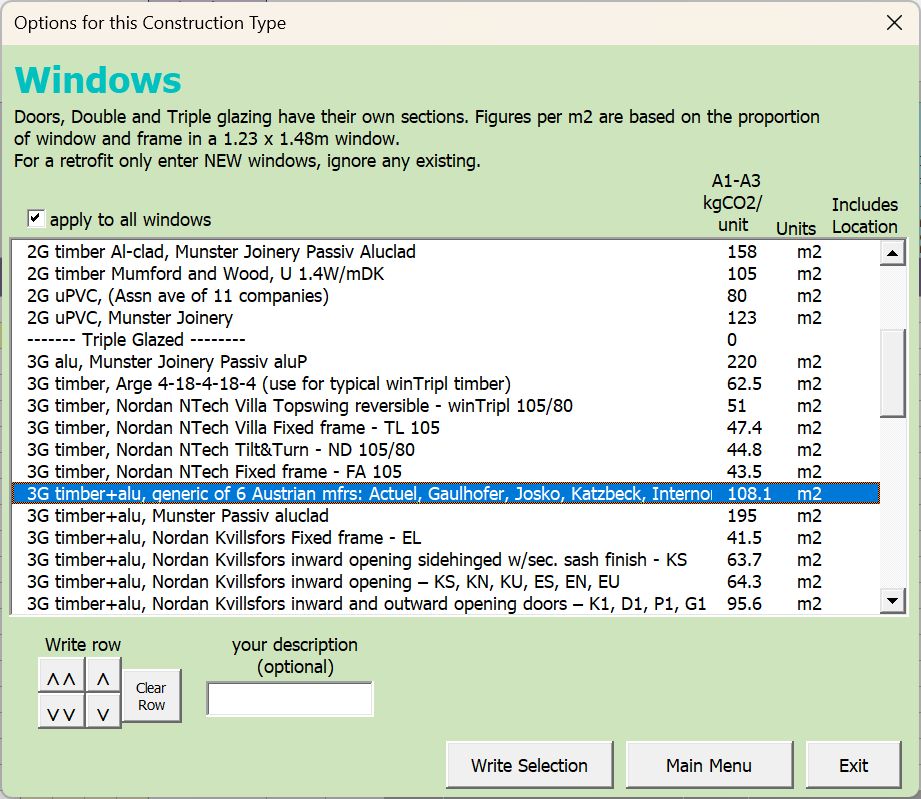Image resolution: width=921 pixels, height=799 pixels.
Task: Click the Exit button
Action: click(x=853, y=765)
